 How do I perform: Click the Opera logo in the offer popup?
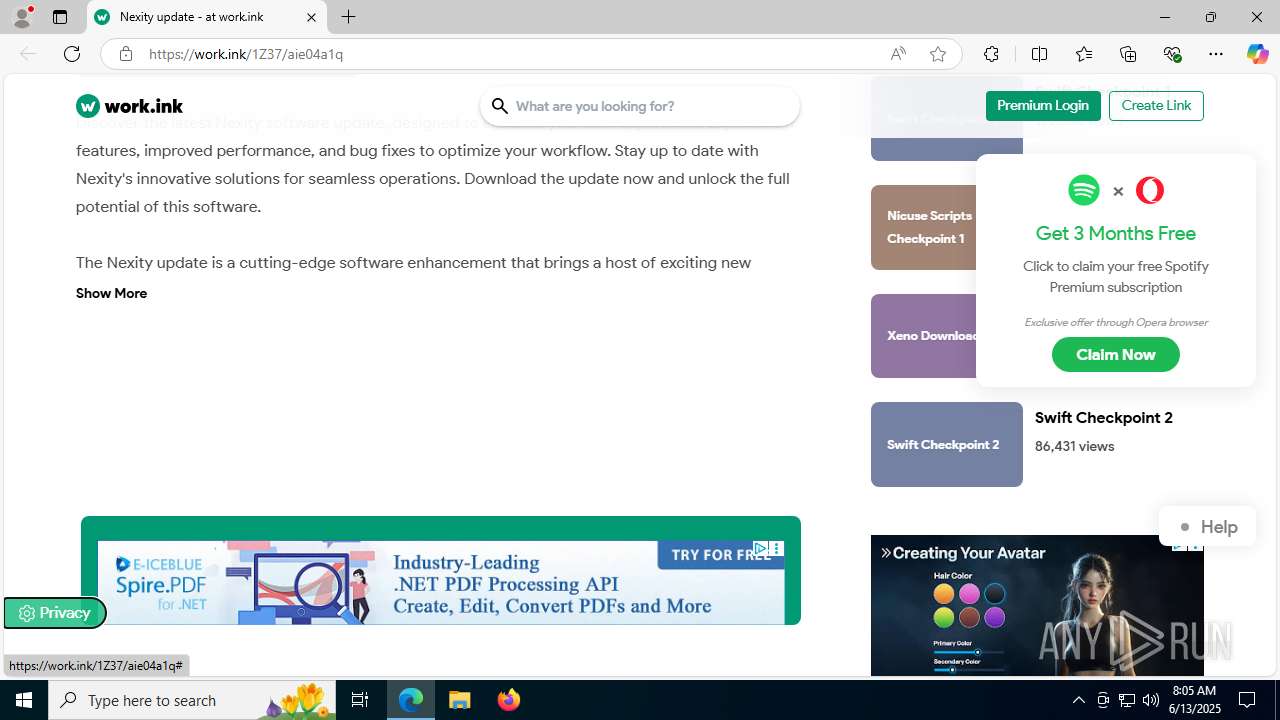coord(1150,190)
